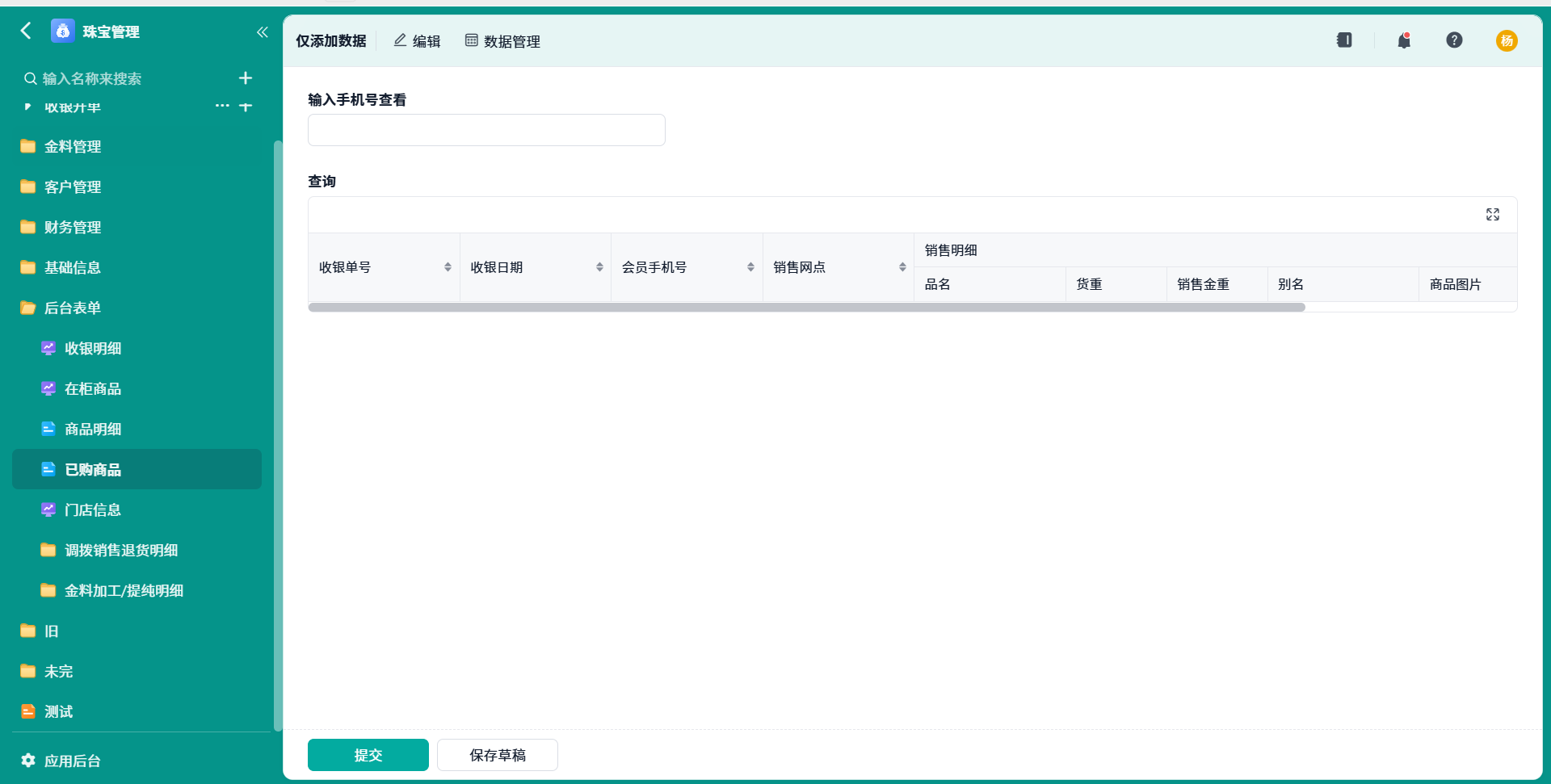Click the 商品图片 column header
1551x784 pixels.
[1468, 284]
